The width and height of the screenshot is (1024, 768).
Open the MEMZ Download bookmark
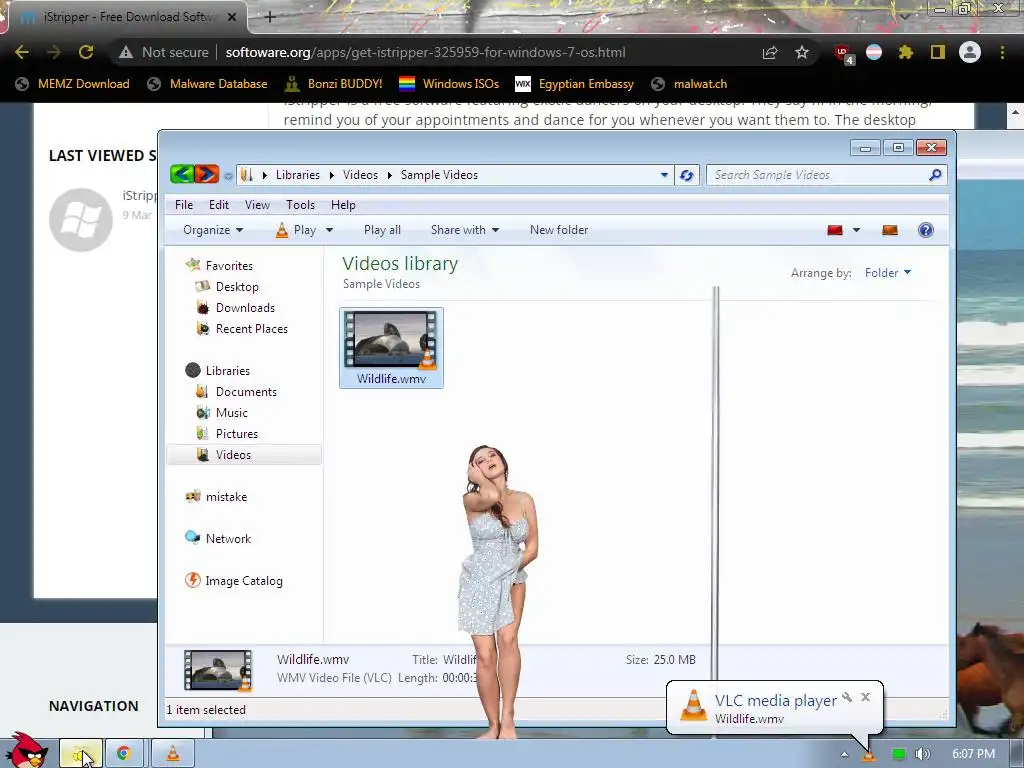tap(72, 84)
